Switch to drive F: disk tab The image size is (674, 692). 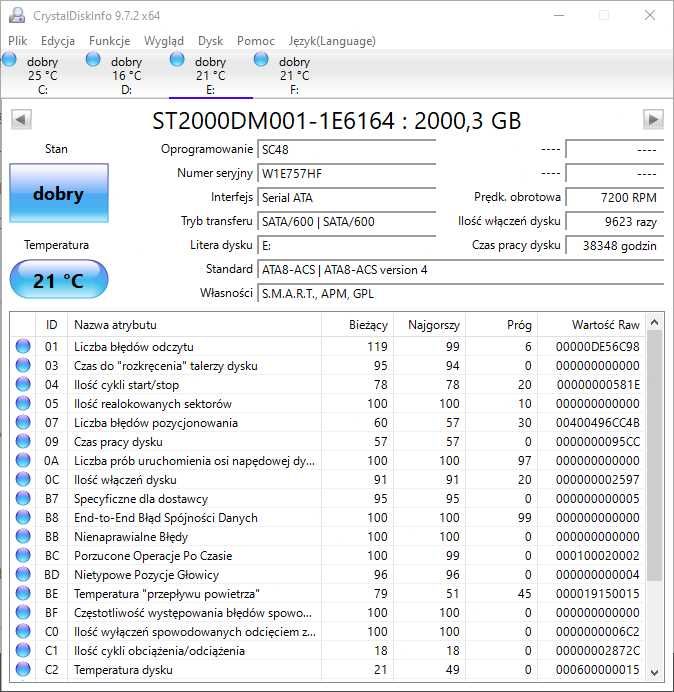pyautogui.click(x=294, y=75)
